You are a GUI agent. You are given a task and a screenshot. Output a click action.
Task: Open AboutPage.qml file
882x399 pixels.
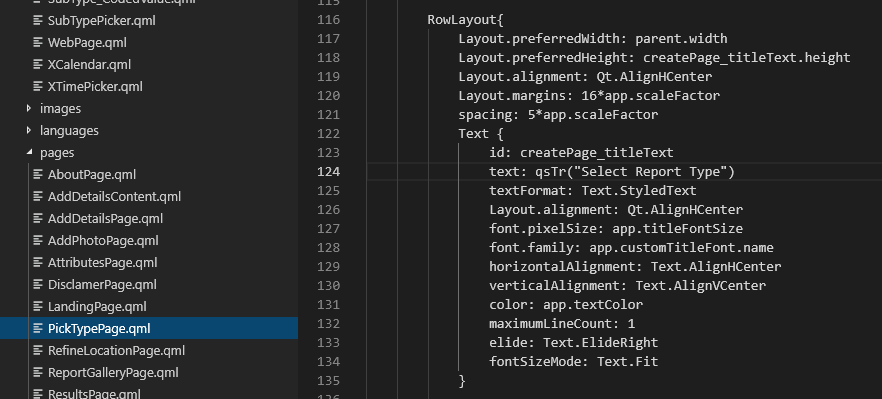92,174
